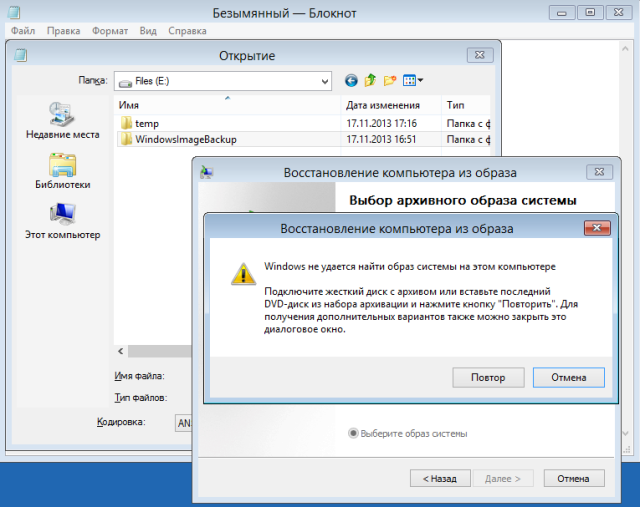Open the Формат menu
The height and width of the screenshot is (507, 640).
click(110, 31)
